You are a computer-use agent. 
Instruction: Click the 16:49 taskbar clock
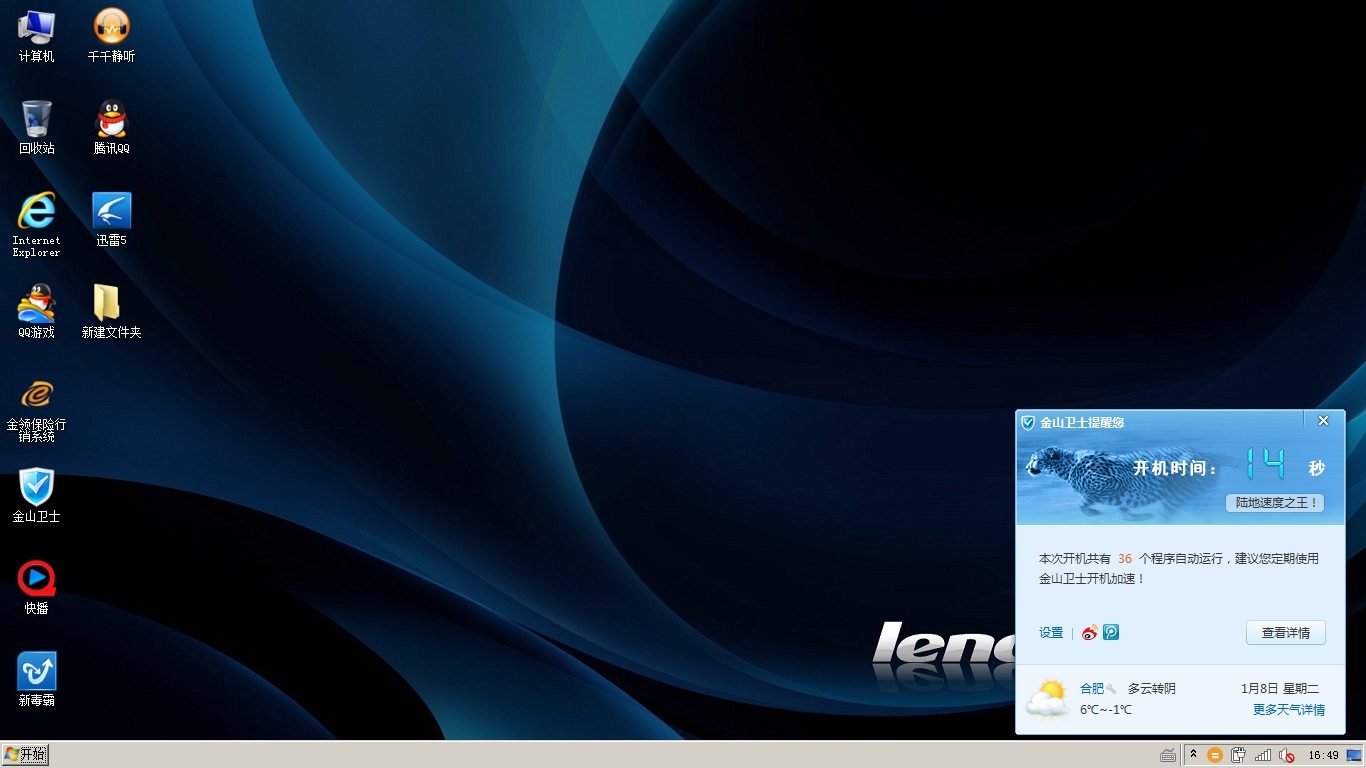click(x=1323, y=756)
